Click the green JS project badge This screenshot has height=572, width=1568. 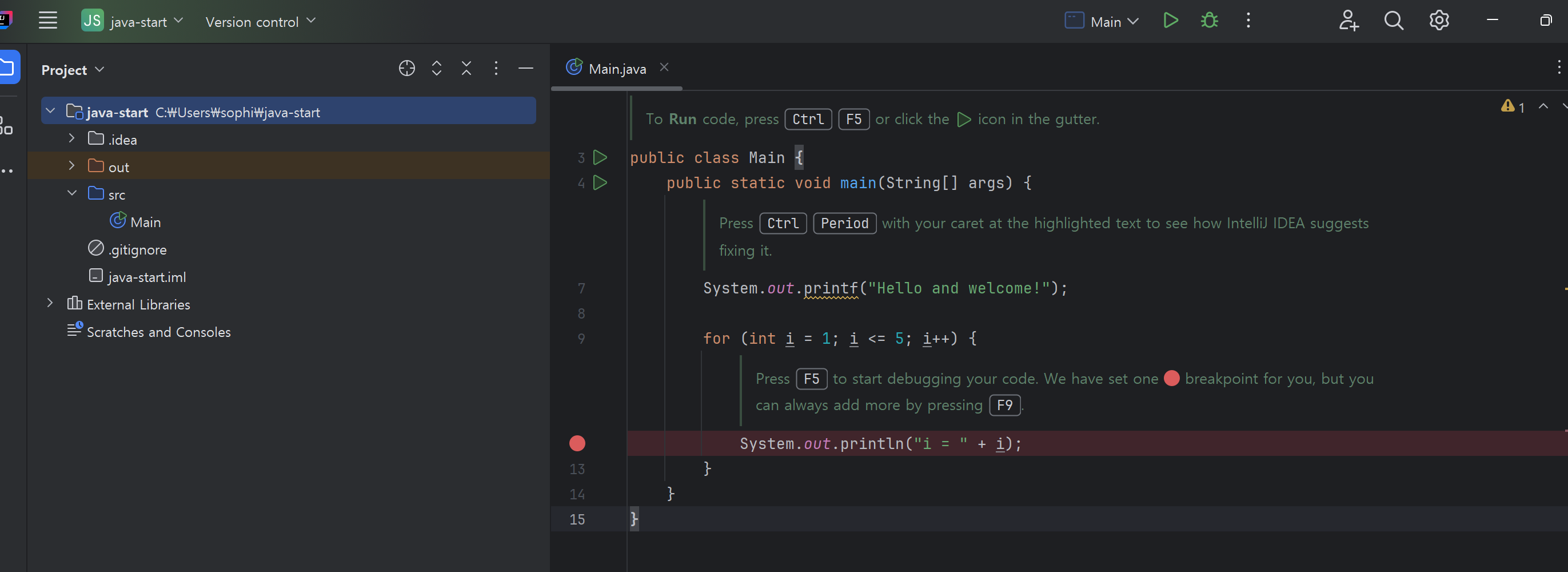click(92, 21)
